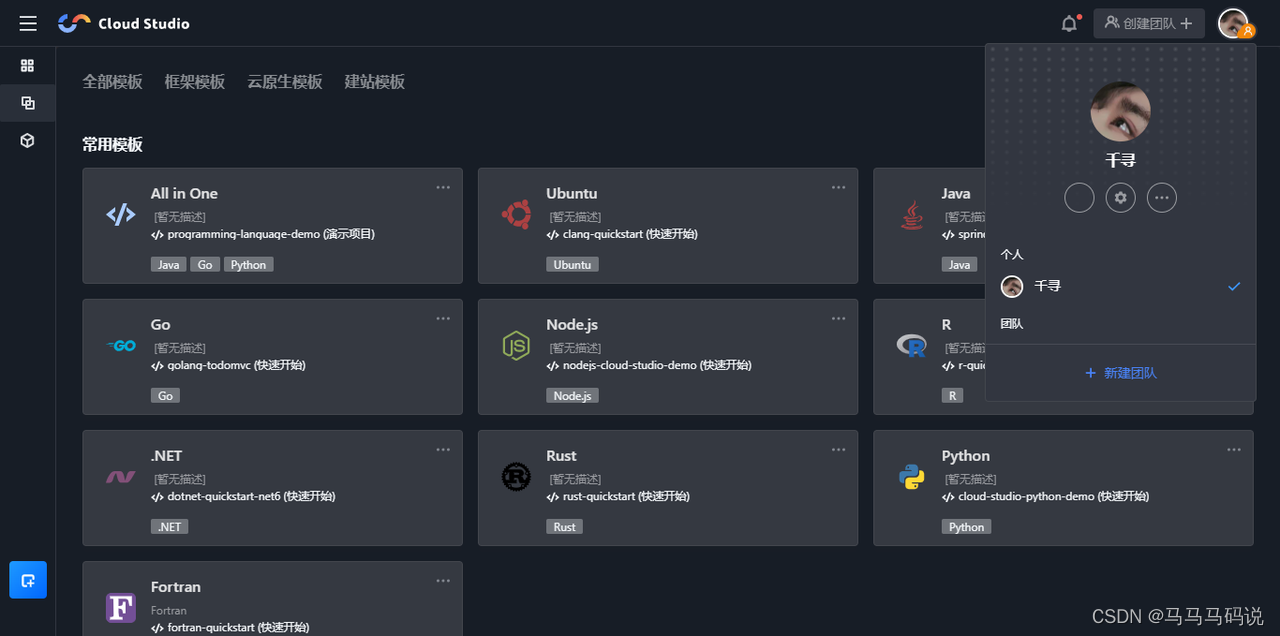Open the All in One template title
Screen dimensions: 1280x636
tap(184, 194)
